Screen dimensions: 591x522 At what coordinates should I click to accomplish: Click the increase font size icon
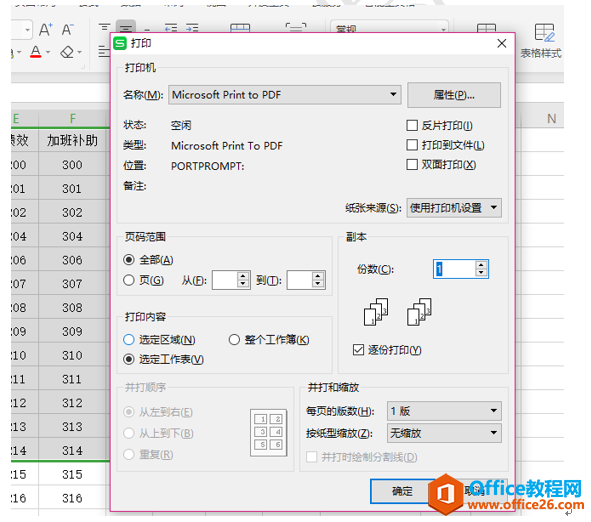pyautogui.click(x=46, y=29)
